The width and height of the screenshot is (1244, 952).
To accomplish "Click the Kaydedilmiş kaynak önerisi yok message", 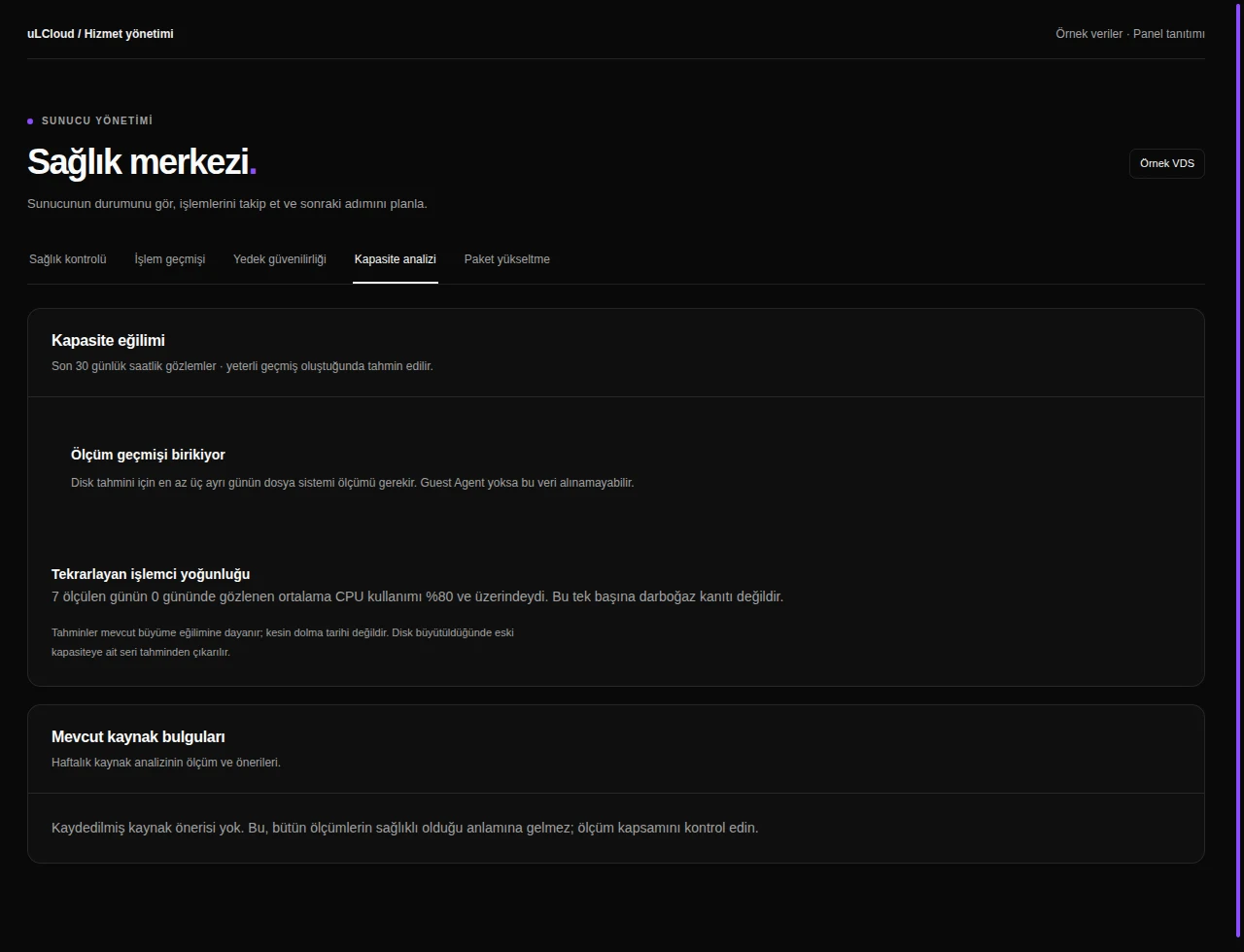I will pos(404,829).
